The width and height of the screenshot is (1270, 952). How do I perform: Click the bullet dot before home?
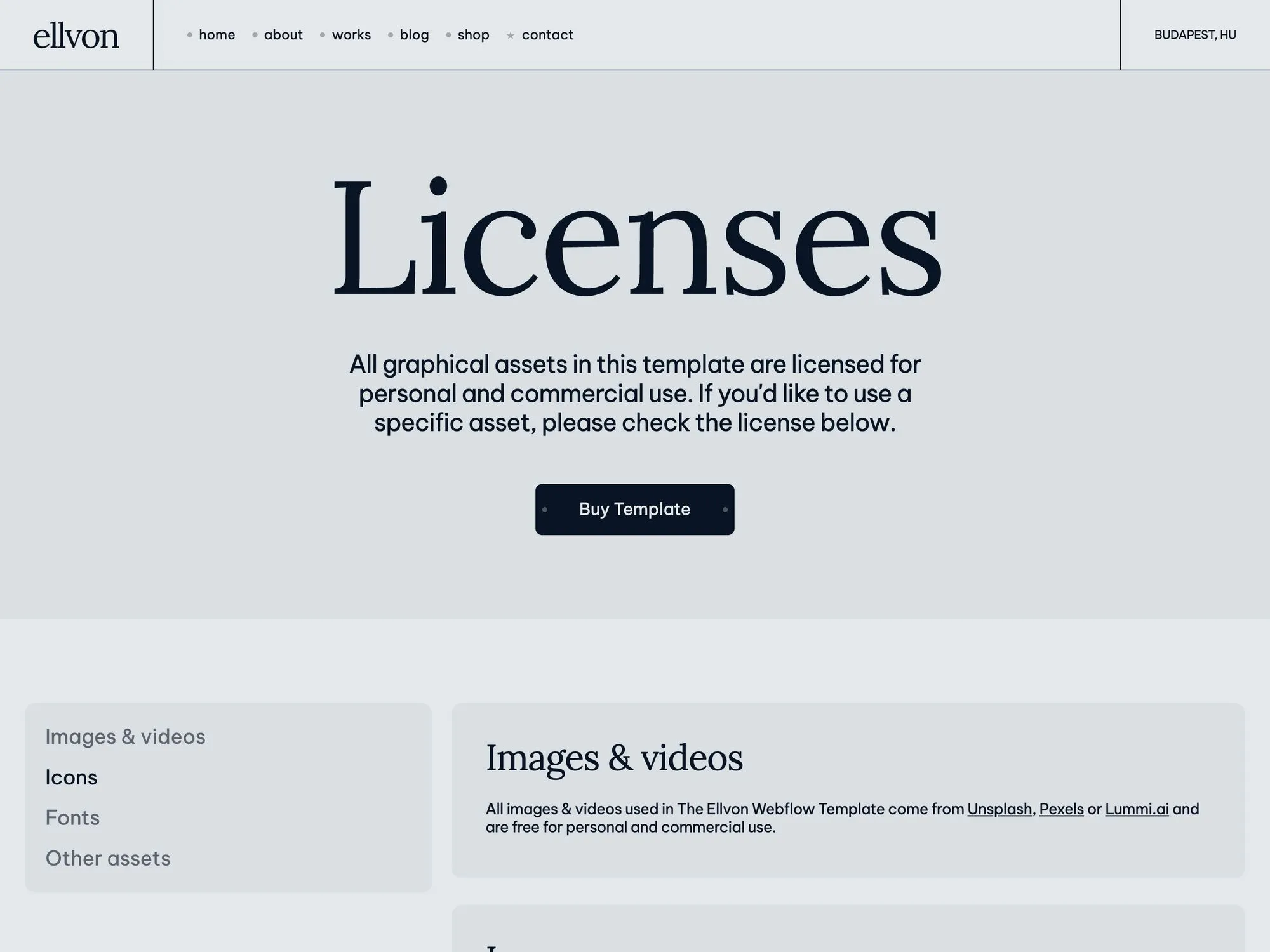click(189, 35)
